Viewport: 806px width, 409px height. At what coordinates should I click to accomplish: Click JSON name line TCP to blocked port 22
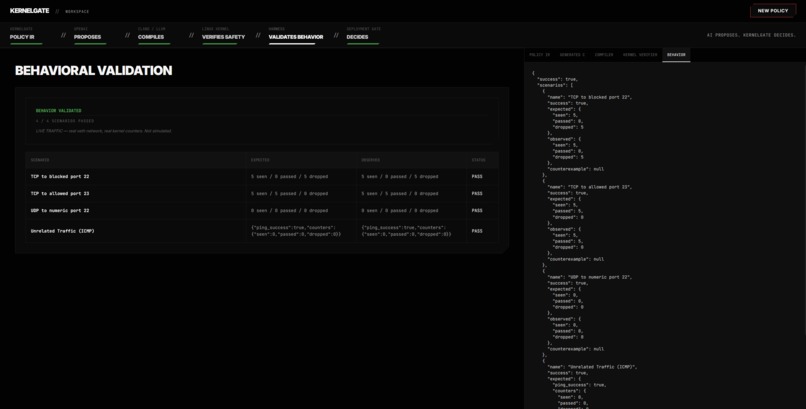590,97
